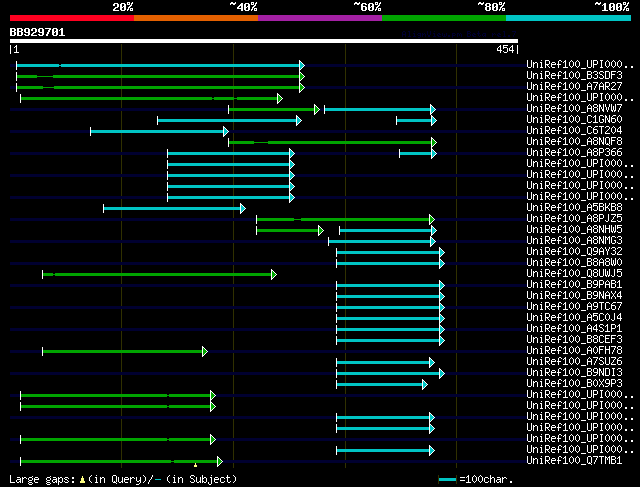Viewport: 640px width, 487px height.
Task: Click the green alignment bar in A8PJZ5 row
Action: pos(343,220)
